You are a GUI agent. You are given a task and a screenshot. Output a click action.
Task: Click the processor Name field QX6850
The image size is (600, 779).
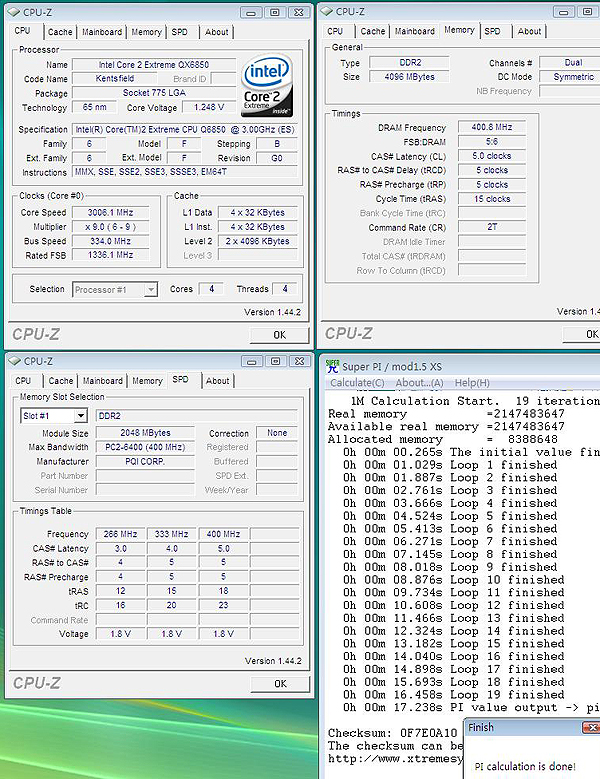(154, 65)
